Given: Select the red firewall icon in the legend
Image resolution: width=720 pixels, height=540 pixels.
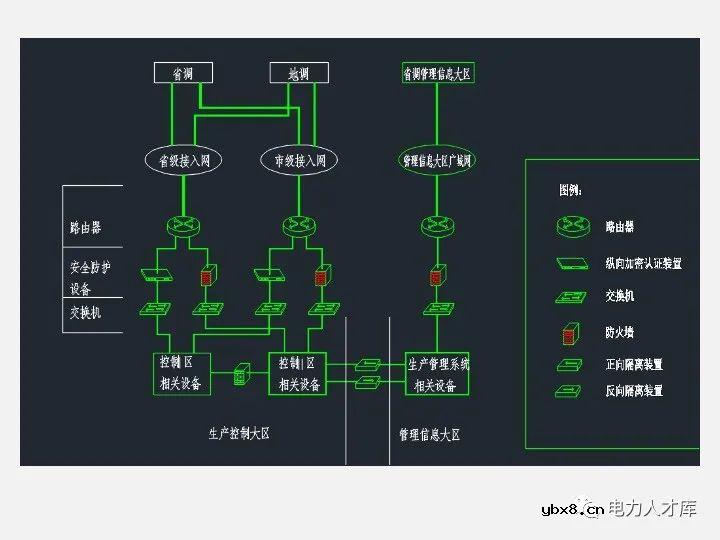Looking at the screenshot, I should (569, 332).
